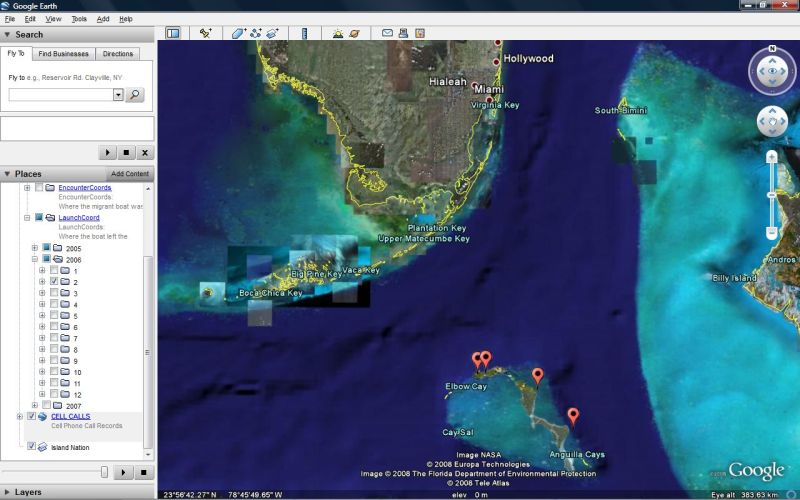Open the Fly to input dropdown arrow

click(x=118, y=94)
